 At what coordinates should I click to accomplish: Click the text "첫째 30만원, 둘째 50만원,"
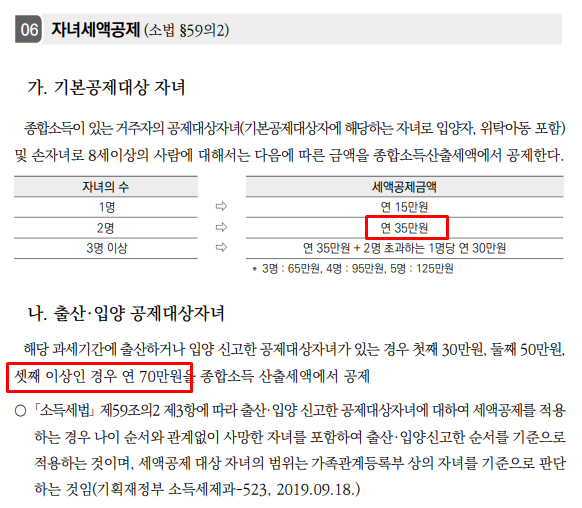coord(489,350)
